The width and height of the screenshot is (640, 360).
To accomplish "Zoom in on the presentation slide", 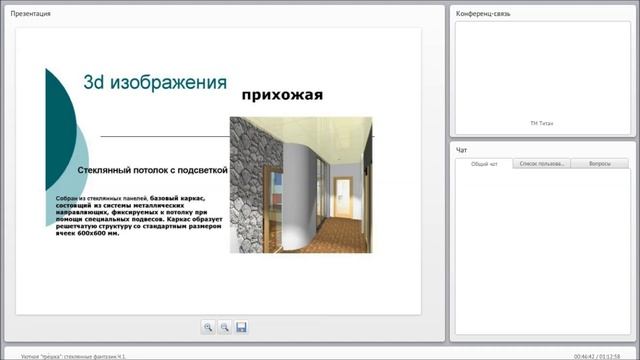I will click(x=208, y=327).
